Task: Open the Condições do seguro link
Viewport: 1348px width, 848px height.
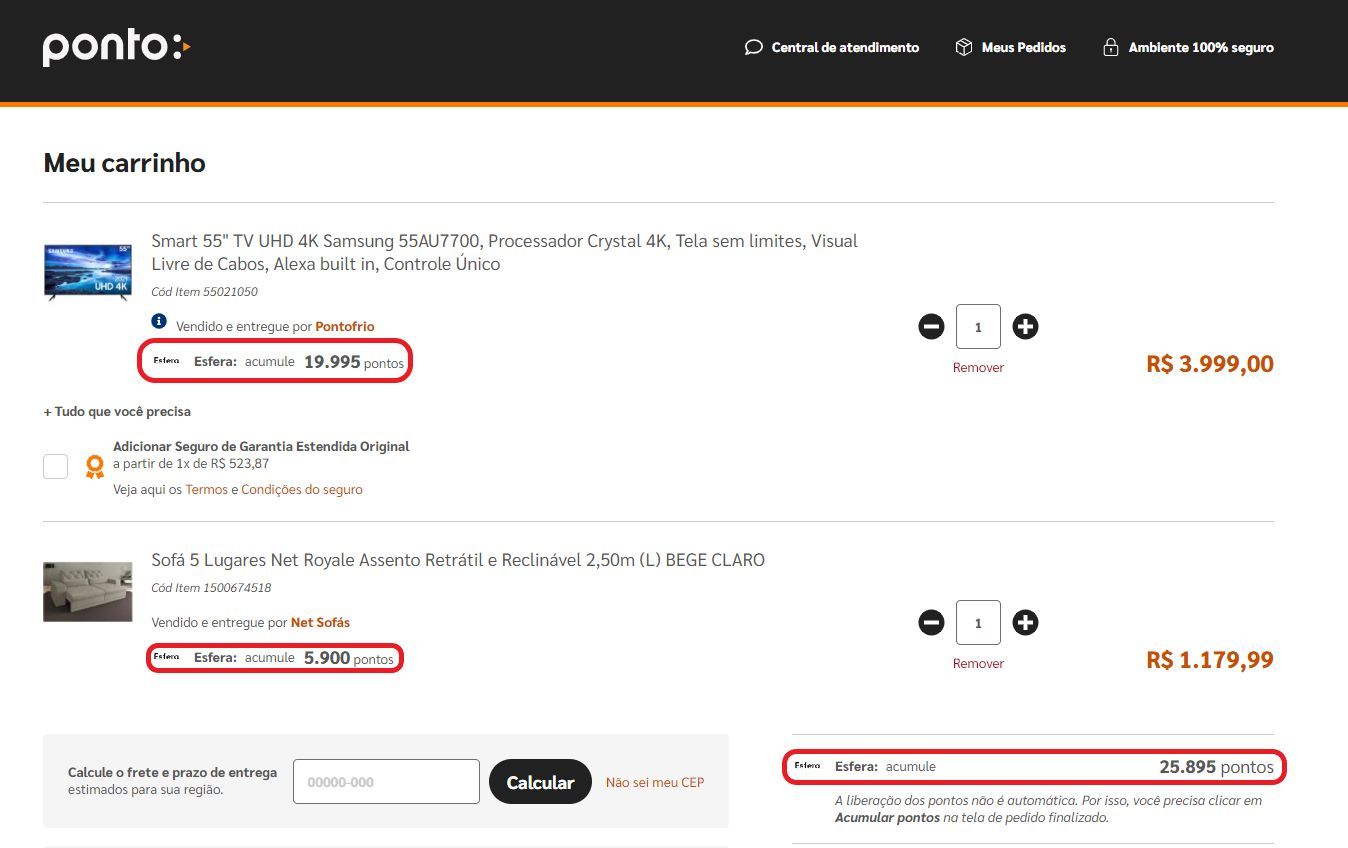Action: point(302,490)
